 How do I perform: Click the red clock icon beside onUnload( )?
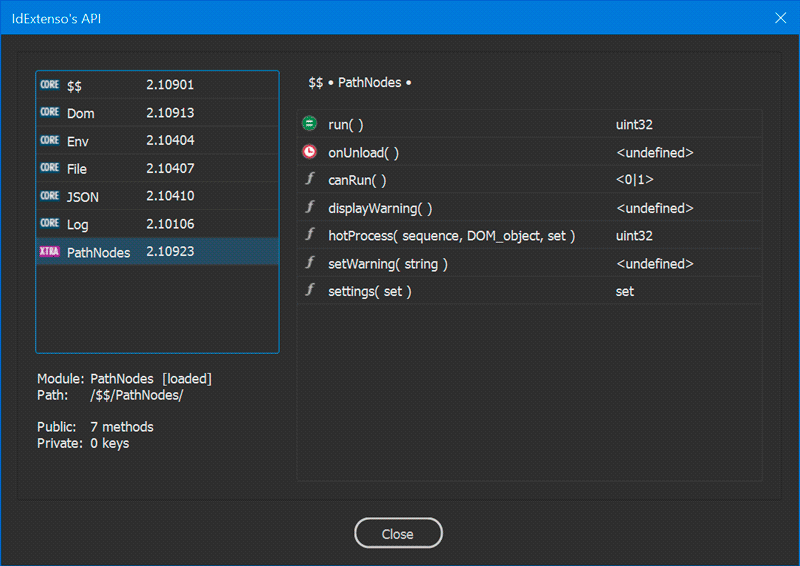(310, 153)
